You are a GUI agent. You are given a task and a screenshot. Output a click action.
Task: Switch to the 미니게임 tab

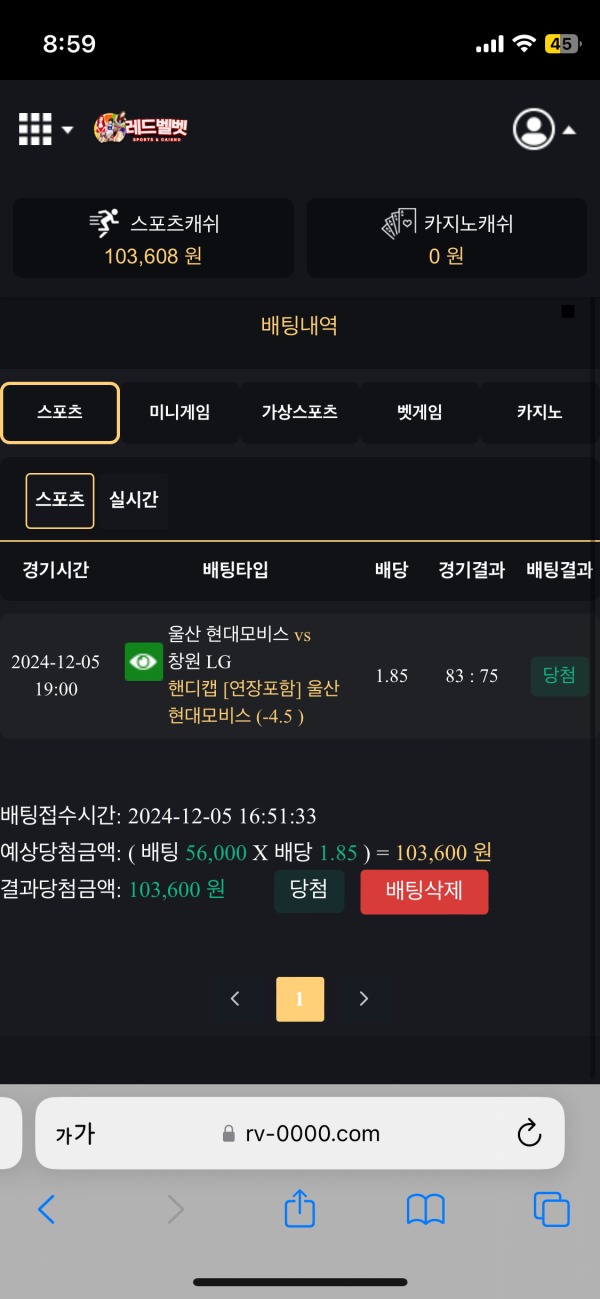click(x=179, y=411)
